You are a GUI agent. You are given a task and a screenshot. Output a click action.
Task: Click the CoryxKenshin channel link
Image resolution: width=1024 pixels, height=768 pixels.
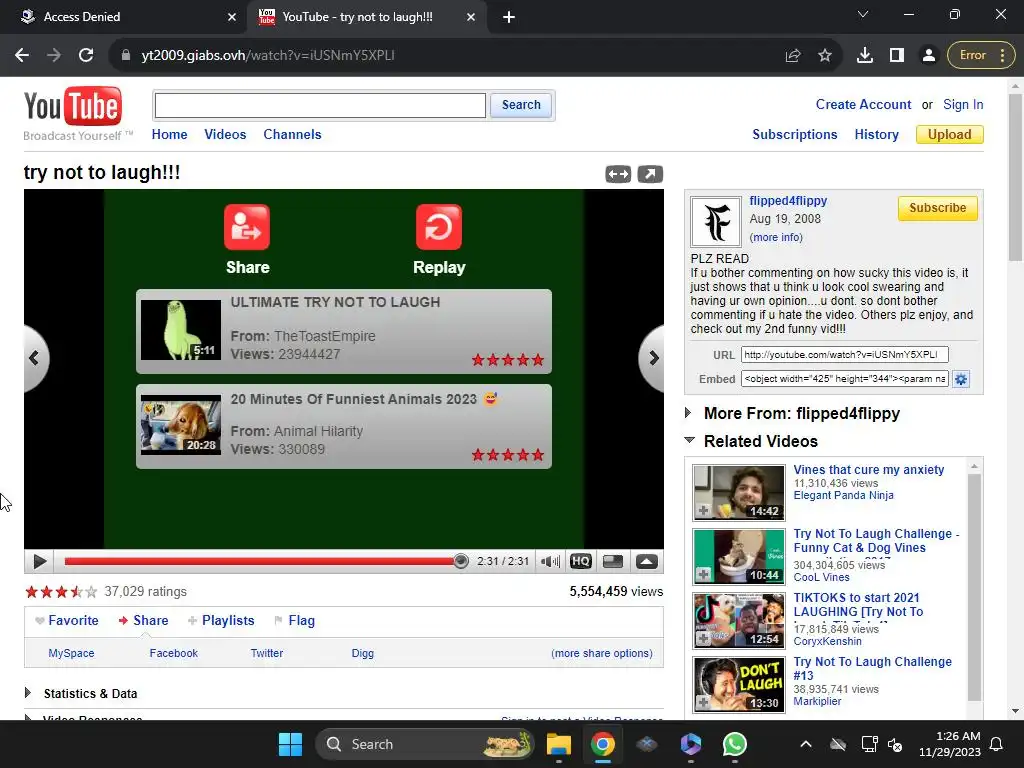point(827,641)
